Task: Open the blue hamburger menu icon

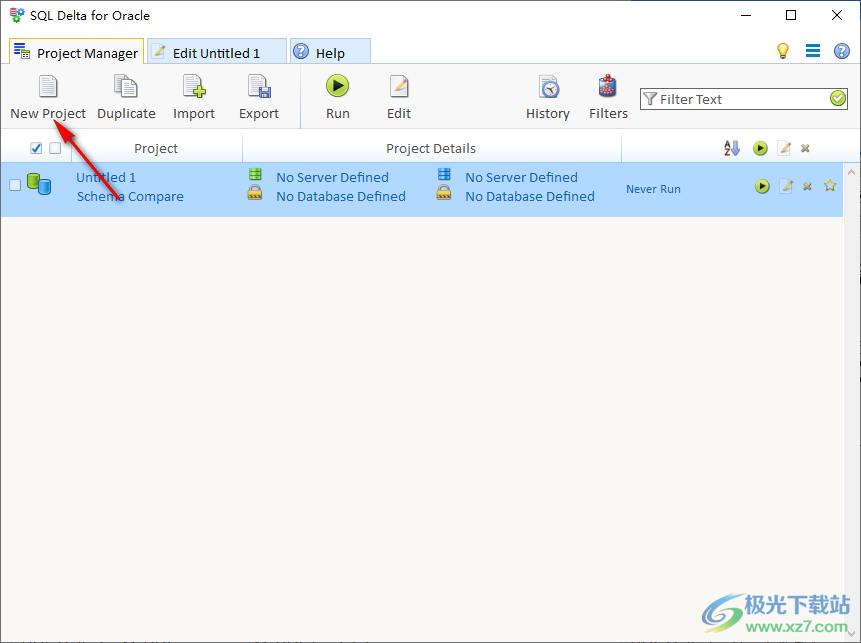Action: (813, 51)
